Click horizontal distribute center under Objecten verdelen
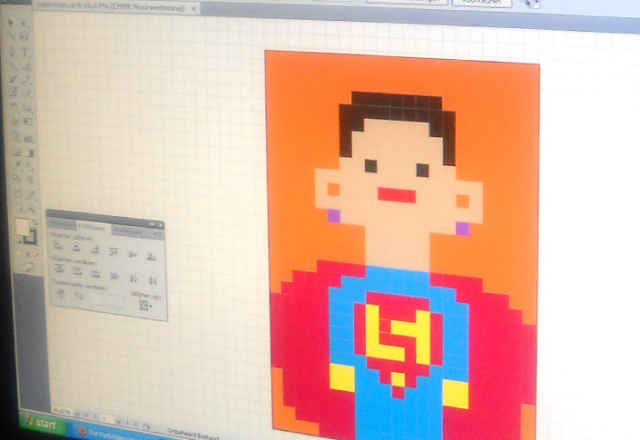The height and width of the screenshot is (440, 640). click(x=133, y=278)
